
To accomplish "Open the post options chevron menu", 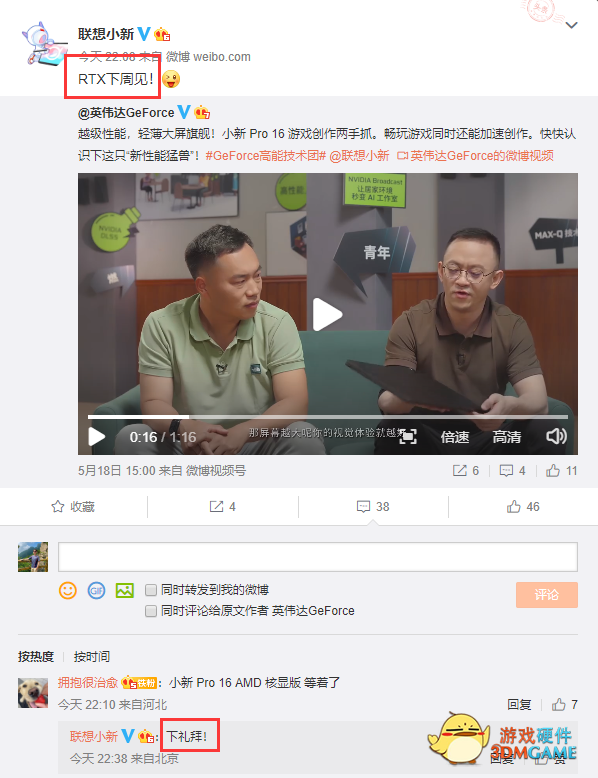I will click(571, 25).
